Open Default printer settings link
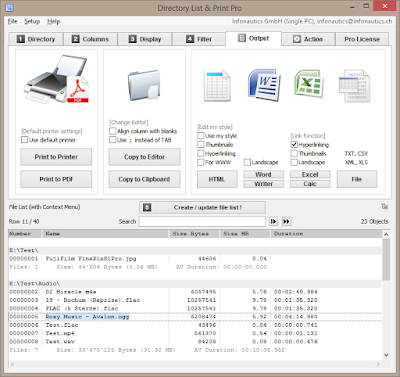Viewport: 400px width, 377px height. pyautogui.click(x=52, y=131)
